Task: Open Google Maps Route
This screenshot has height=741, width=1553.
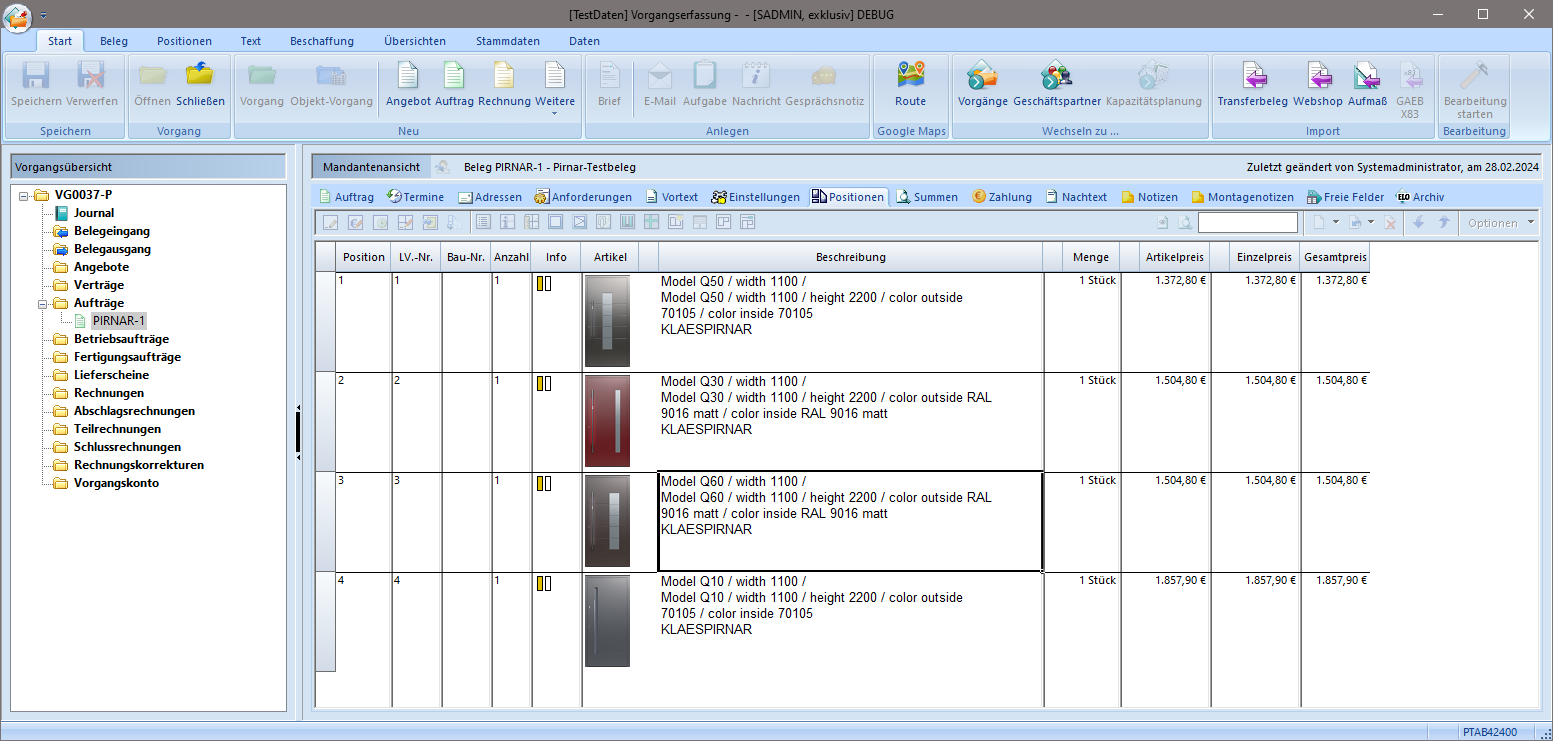Action: click(910, 77)
